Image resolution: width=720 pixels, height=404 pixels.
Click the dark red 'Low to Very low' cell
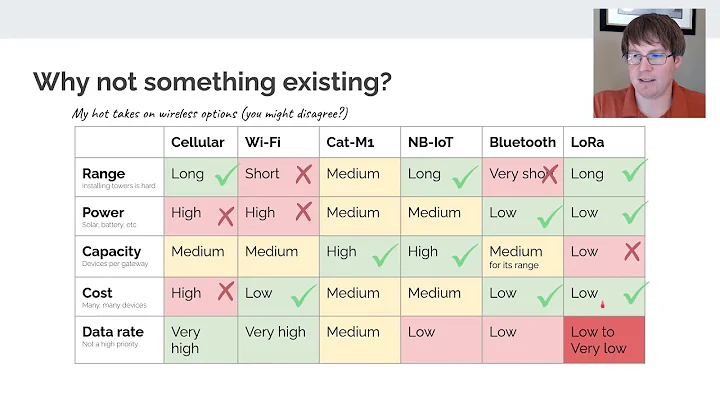(x=604, y=340)
